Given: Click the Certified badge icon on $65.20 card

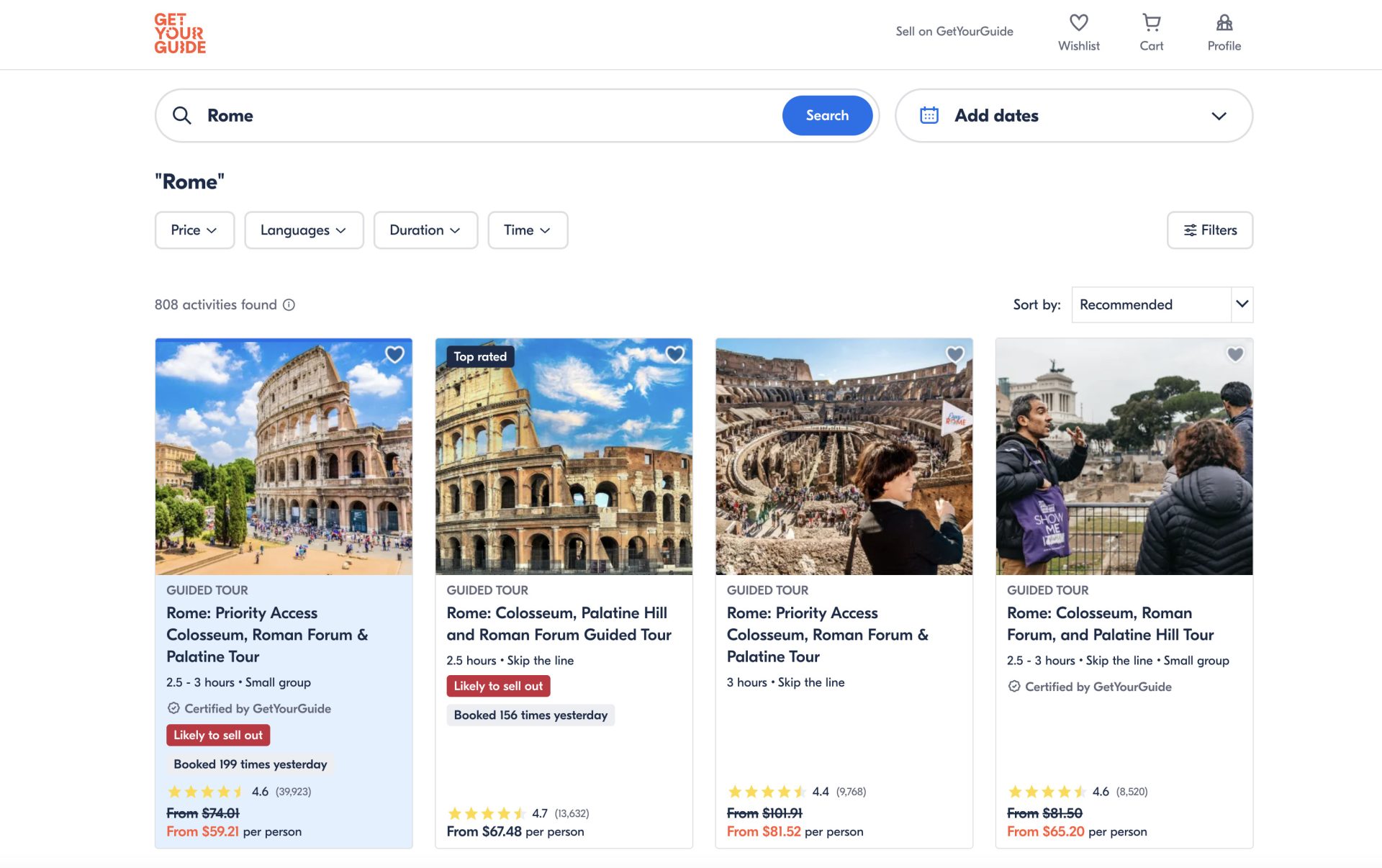Looking at the screenshot, I should tap(1014, 687).
